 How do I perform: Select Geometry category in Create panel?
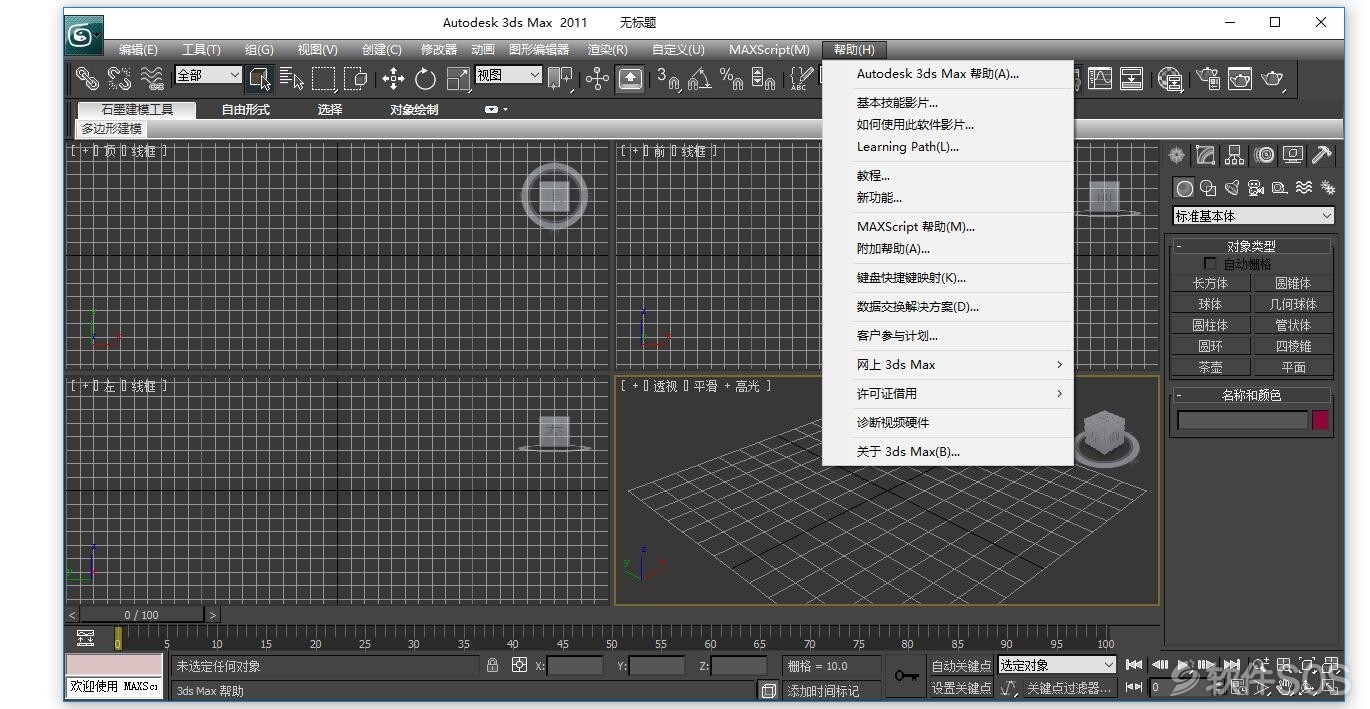click(1184, 188)
